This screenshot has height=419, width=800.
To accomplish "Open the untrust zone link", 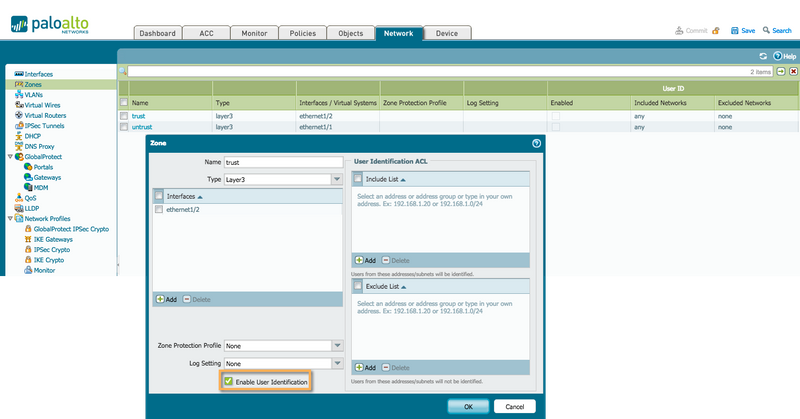I will 142,127.
